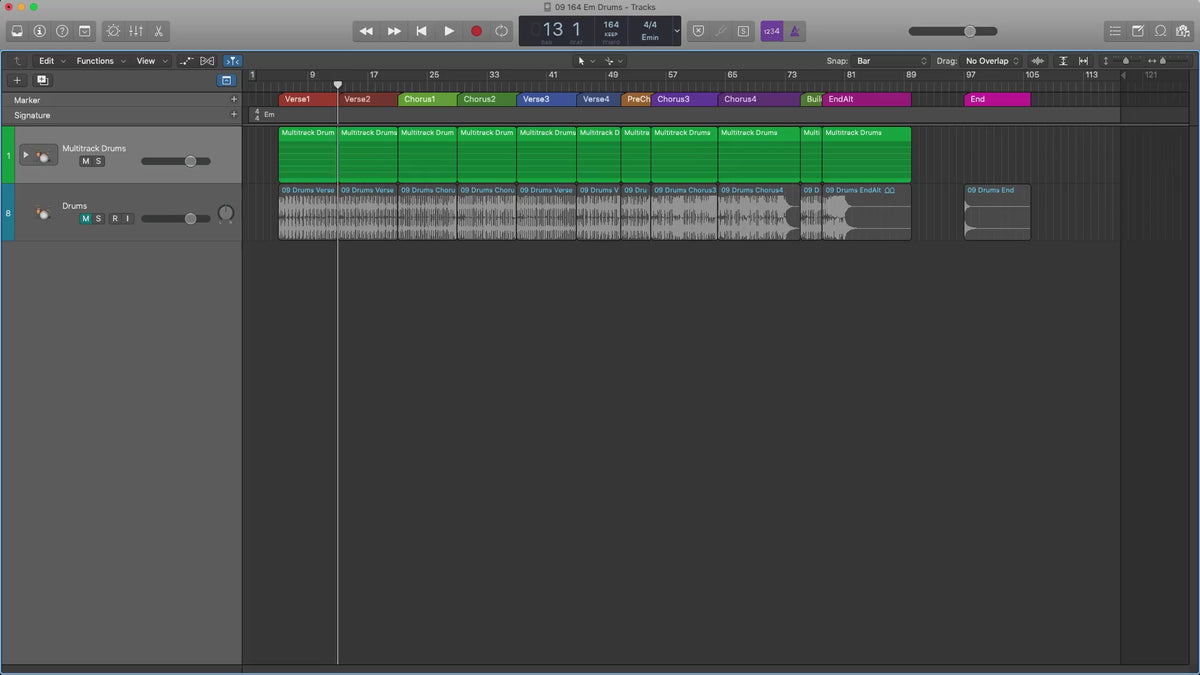
Task: Solo the Multitrack Drums track
Action: tap(98, 161)
